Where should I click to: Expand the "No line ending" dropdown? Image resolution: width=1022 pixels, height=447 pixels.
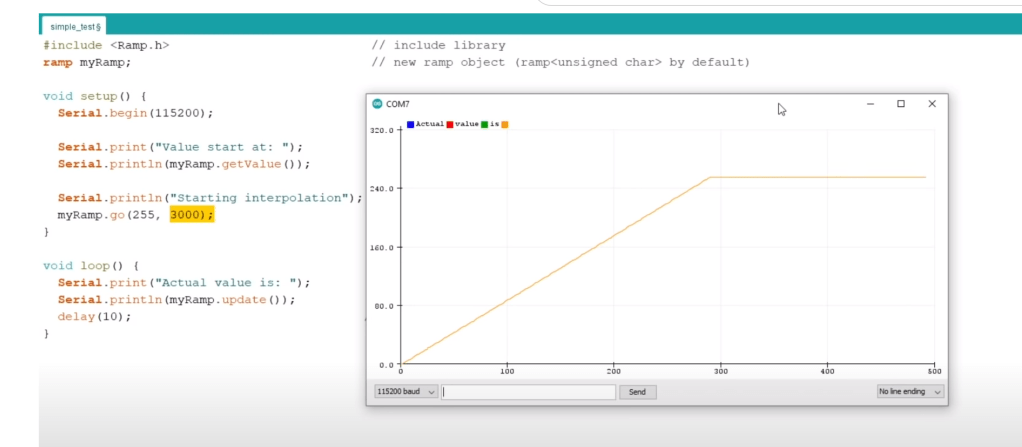[909, 392]
